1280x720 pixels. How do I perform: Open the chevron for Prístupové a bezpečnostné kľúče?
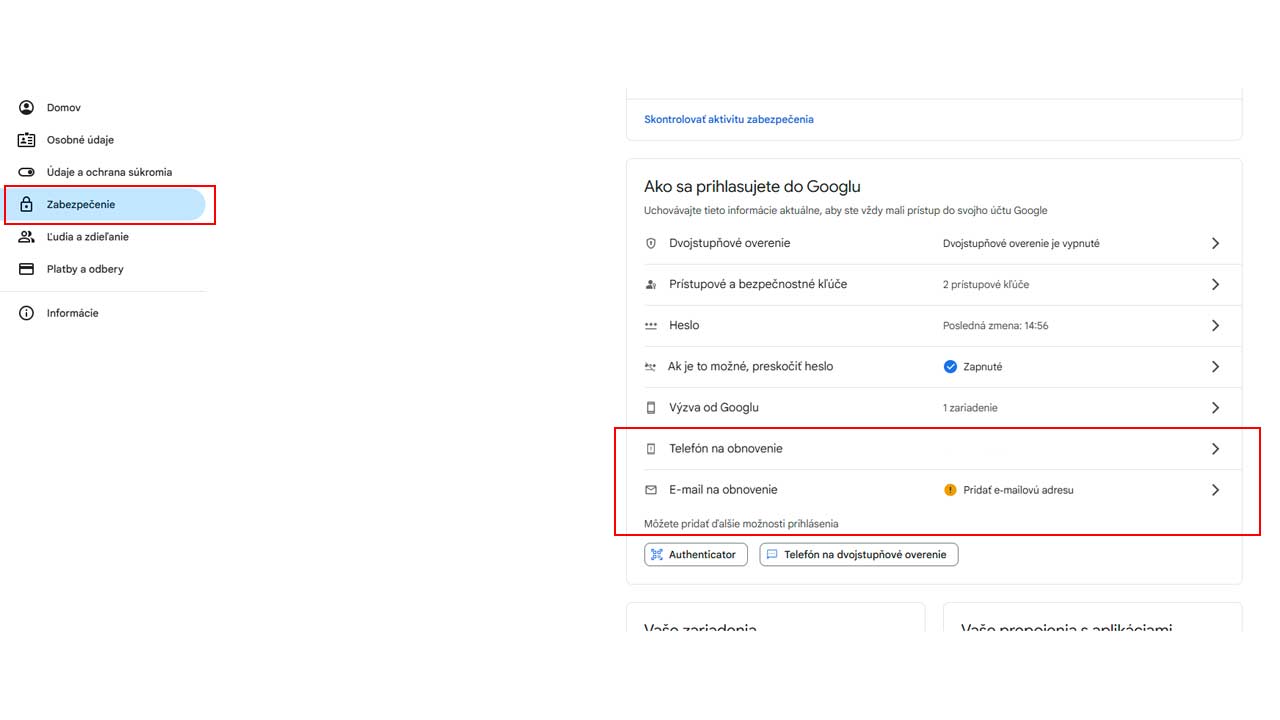tap(1215, 285)
